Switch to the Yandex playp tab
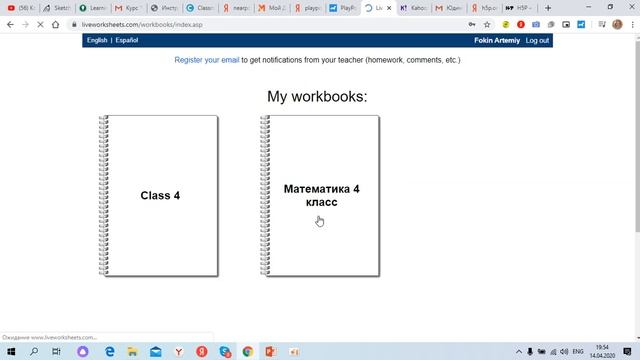The width and height of the screenshot is (640, 360). (x=307, y=8)
